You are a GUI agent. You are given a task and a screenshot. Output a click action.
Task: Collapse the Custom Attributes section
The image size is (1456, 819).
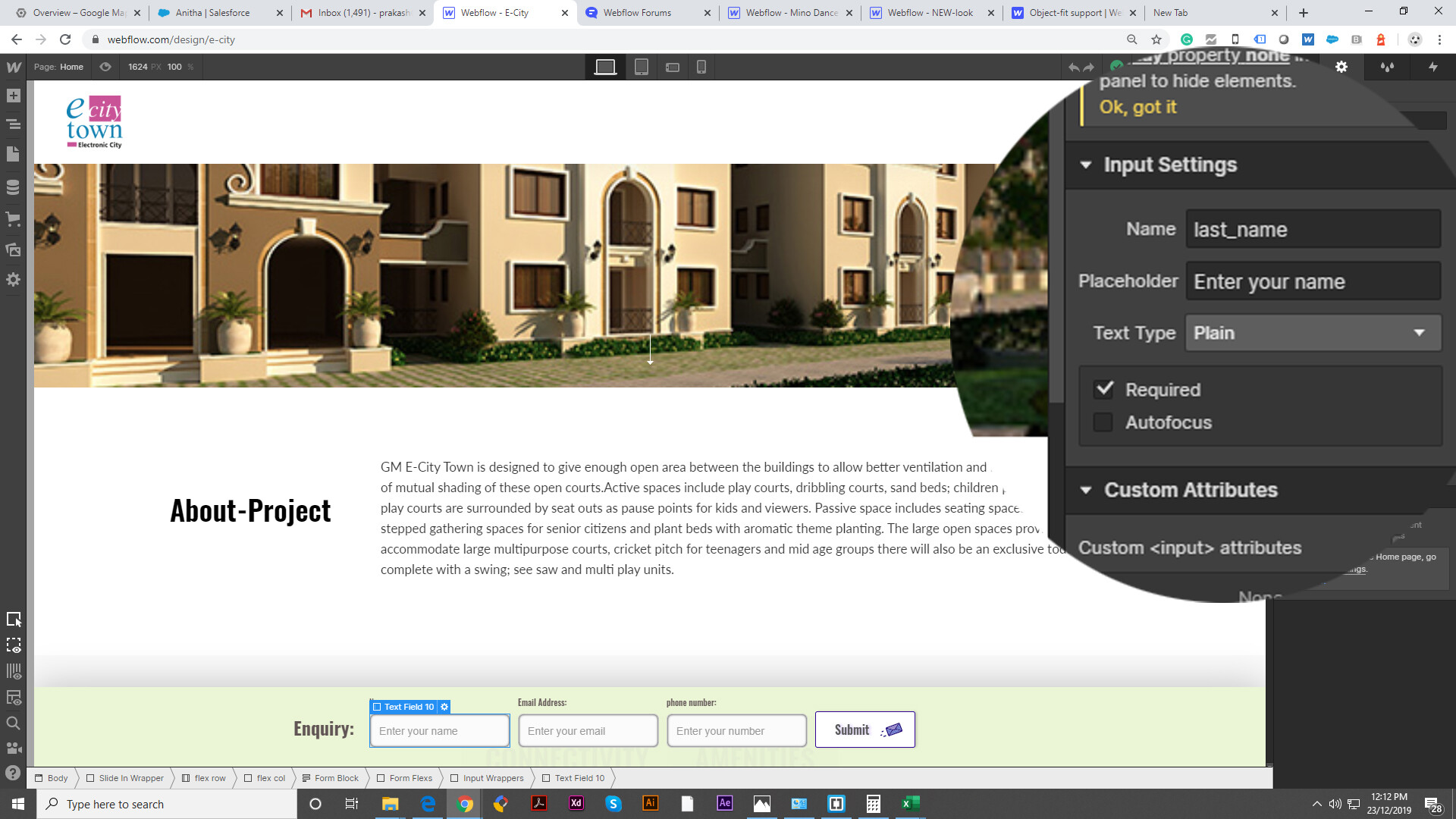point(1086,490)
